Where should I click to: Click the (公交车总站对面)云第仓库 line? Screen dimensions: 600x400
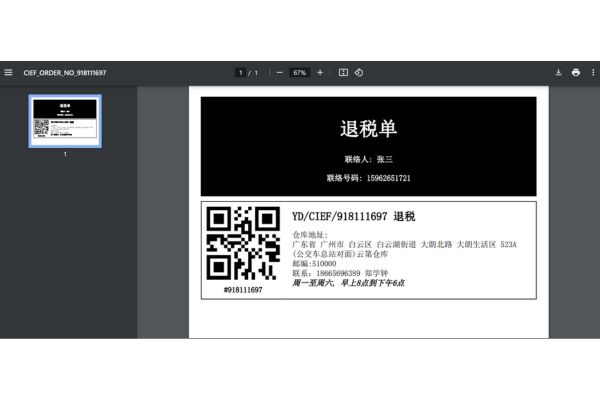tap(340, 254)
